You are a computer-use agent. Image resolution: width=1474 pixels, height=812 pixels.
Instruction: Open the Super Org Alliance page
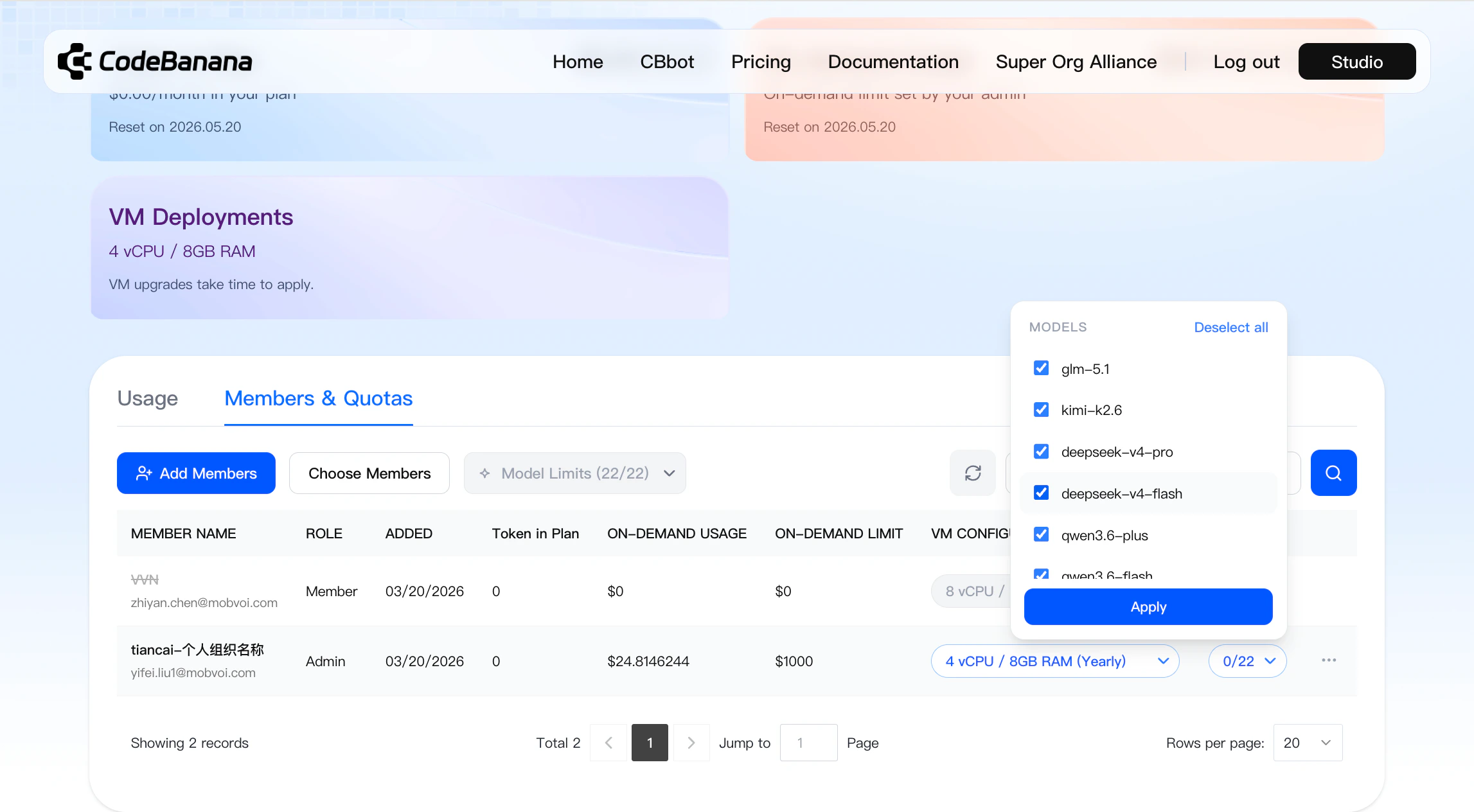pyautogui.click(x=1076, y=62)
